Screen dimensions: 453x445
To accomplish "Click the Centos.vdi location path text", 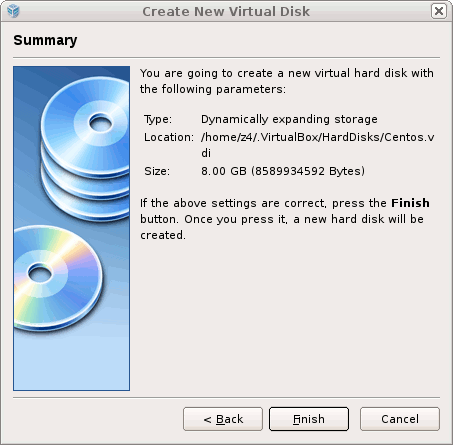I will point(317,145).
